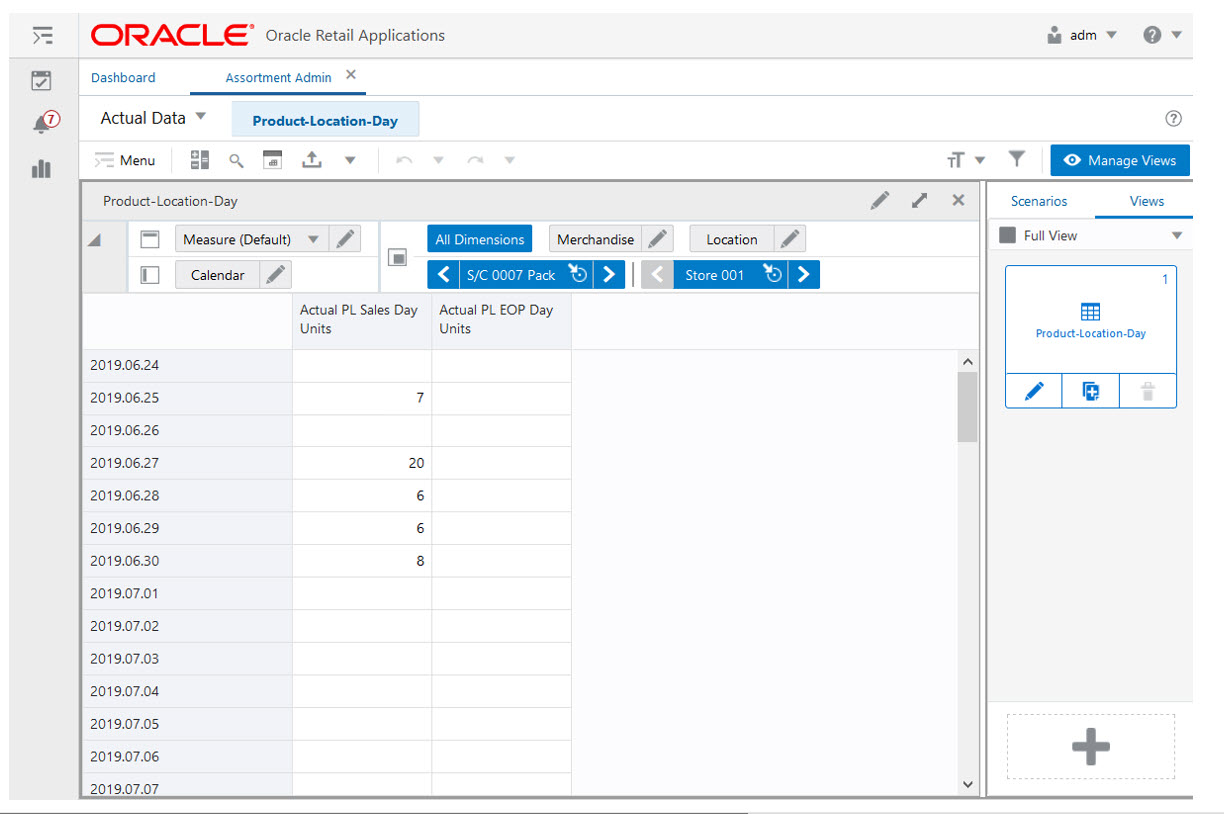Add a new view with plus box

1091,747
